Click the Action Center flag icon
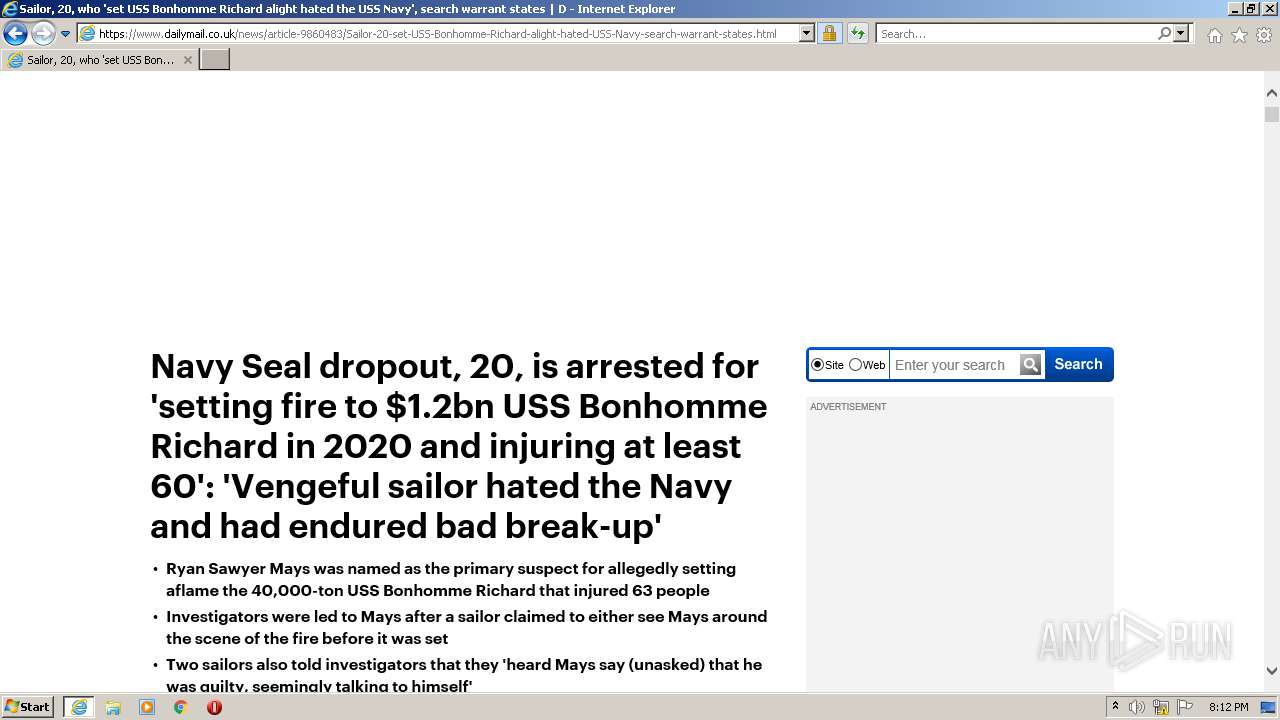Image resolution: width=1280 pixels, height=720 pixels. click(1185, 707)
